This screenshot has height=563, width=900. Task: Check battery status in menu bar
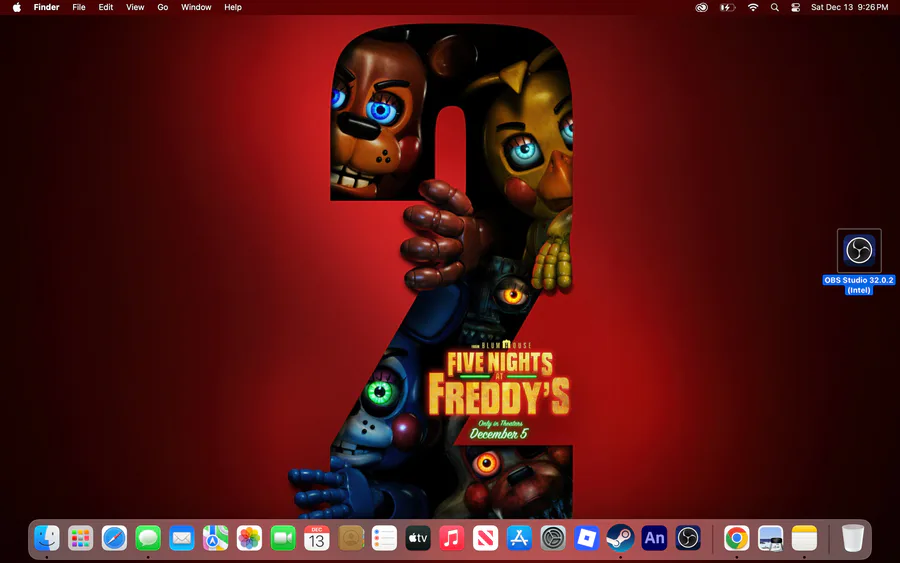point(727,7)
